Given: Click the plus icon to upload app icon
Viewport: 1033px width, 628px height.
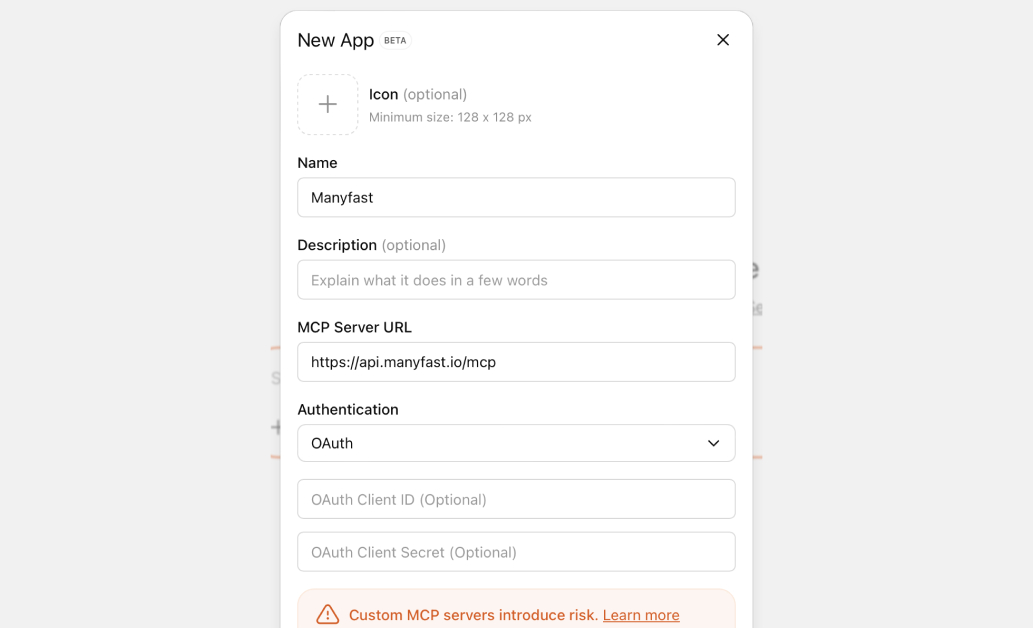Looking at the screenshot, I should coord(327,104).
